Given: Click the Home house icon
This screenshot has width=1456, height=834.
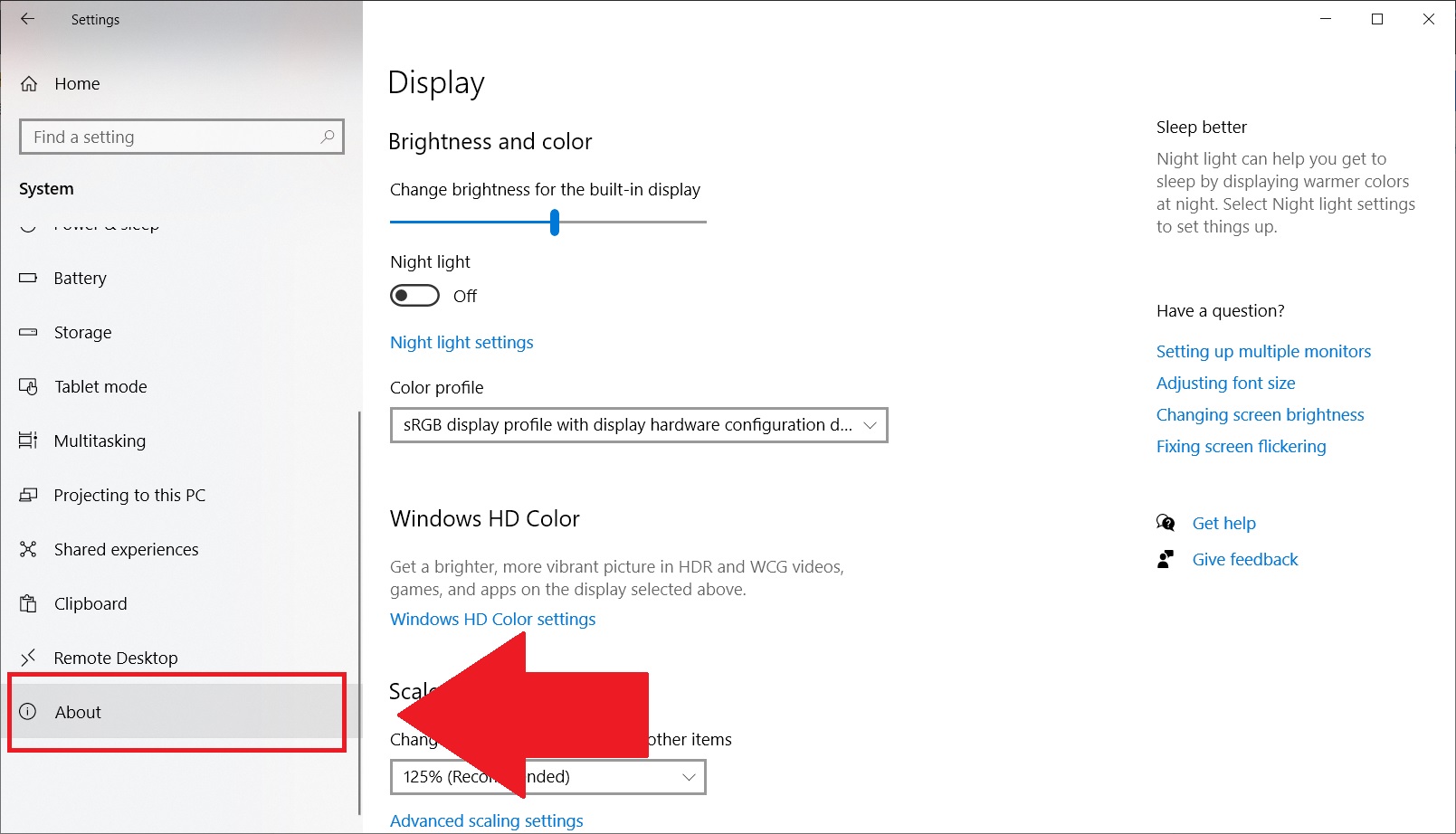Looking at the screenshot, I should pos(29,84).
